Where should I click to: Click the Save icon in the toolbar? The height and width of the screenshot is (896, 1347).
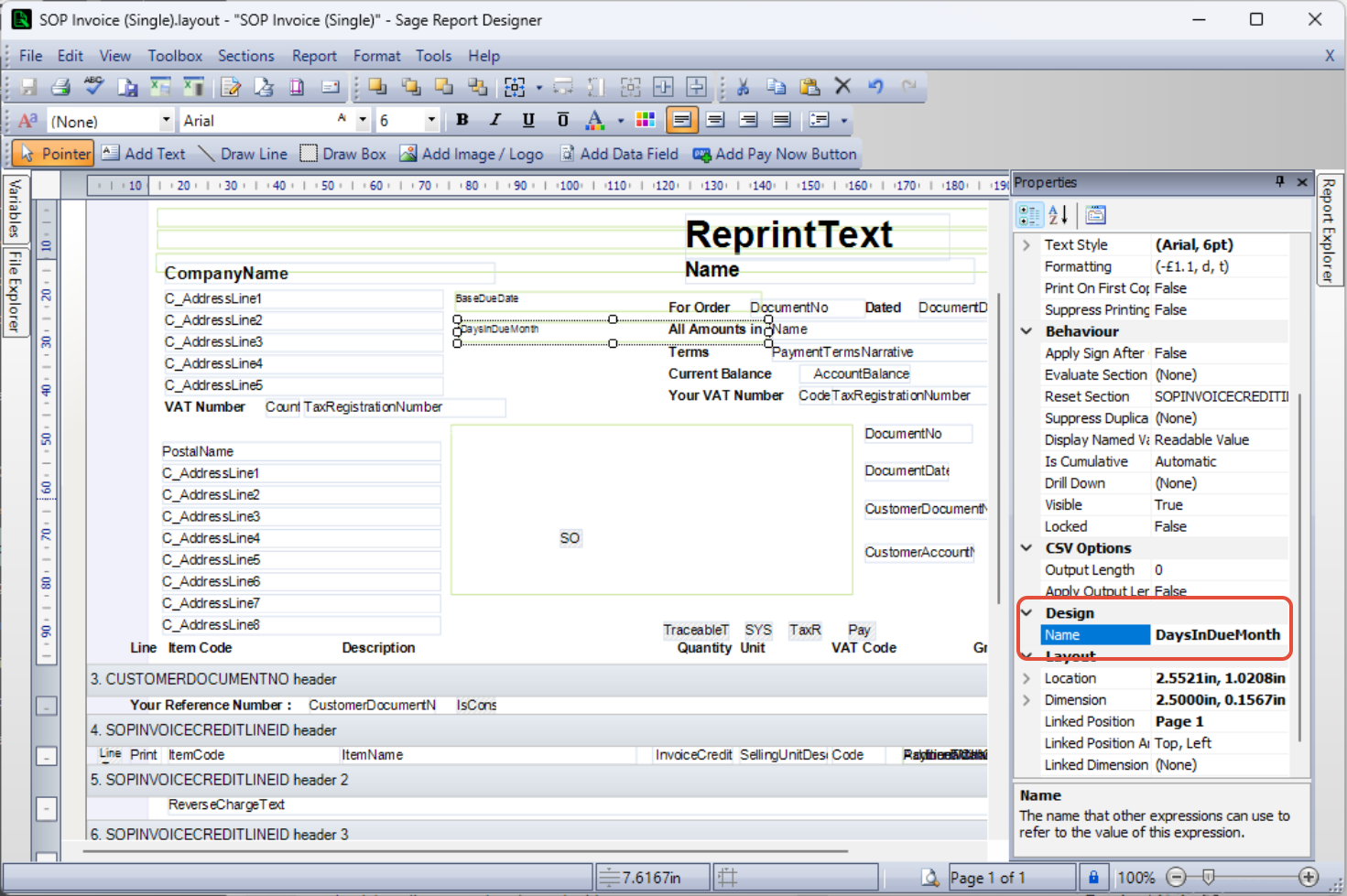[x=28, y=87]
